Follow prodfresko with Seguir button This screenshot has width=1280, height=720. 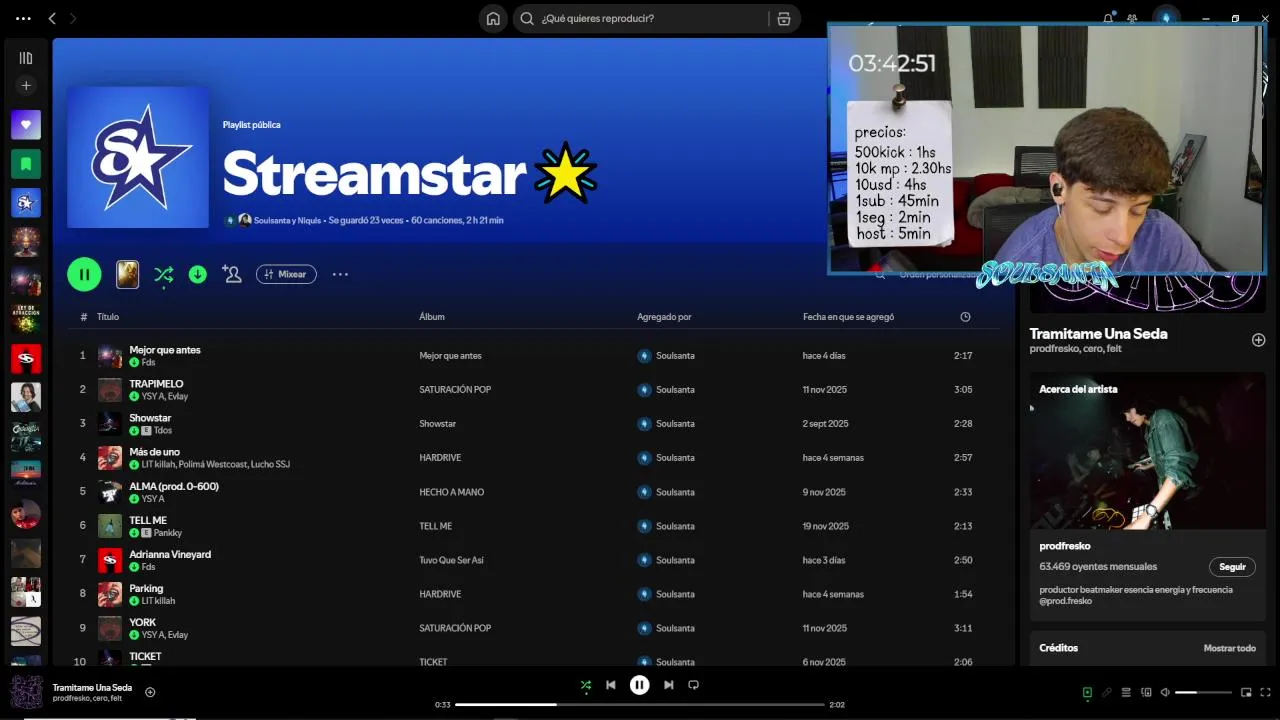click(1232, 567)
